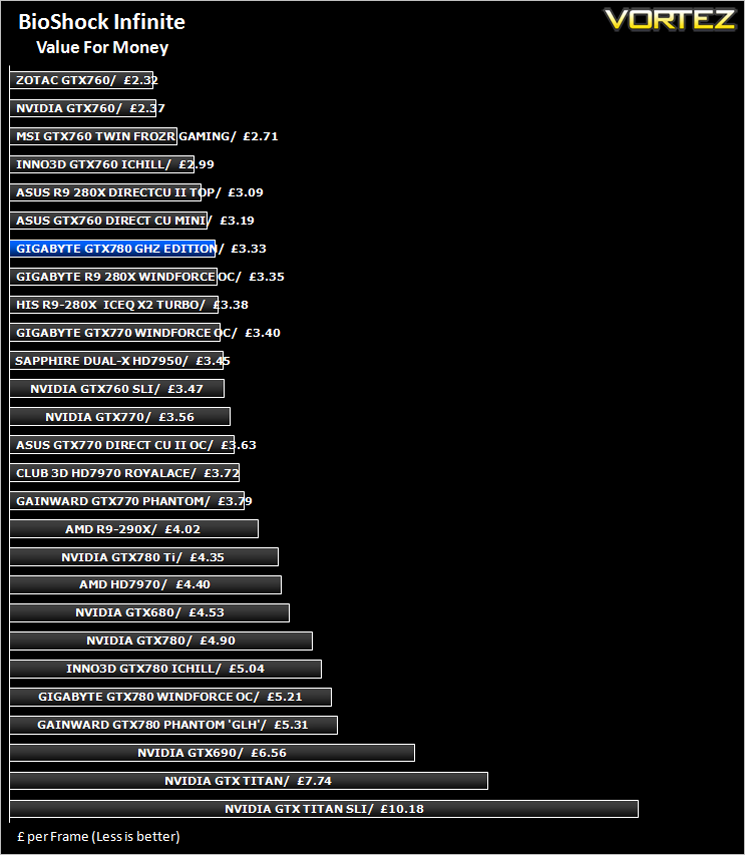Click the £ per Frame axis caption
This screenshot has width=745, height=855.
coord(99,837)
